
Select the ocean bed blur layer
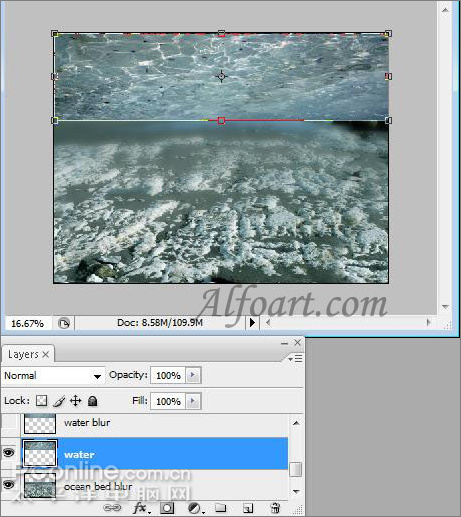[x=155, y=486]
